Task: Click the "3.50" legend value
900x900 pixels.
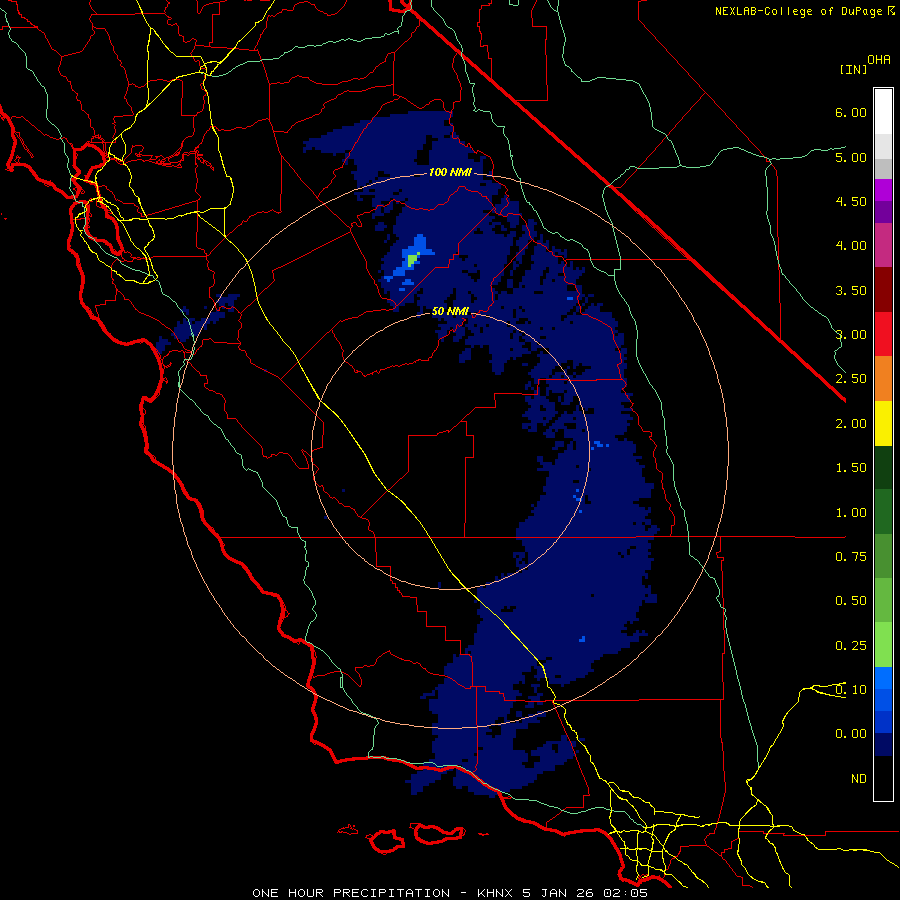Action: (851, 290)
